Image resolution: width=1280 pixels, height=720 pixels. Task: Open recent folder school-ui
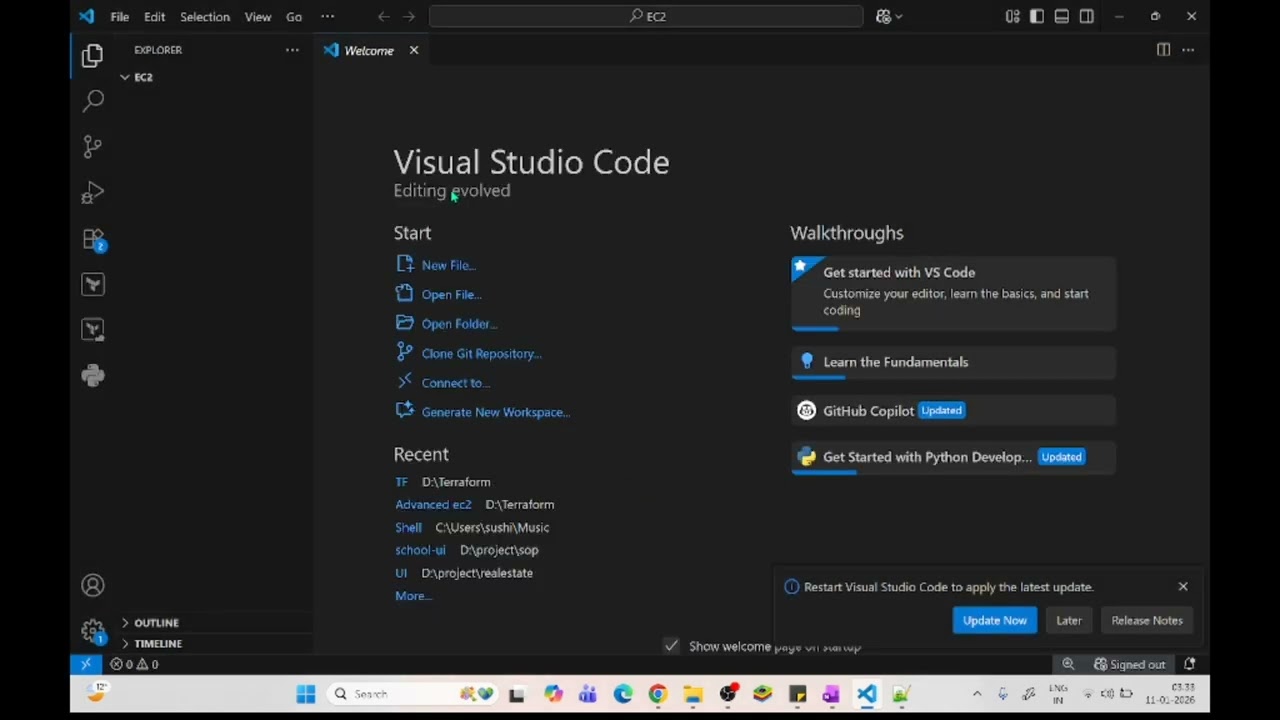point(420,550)
